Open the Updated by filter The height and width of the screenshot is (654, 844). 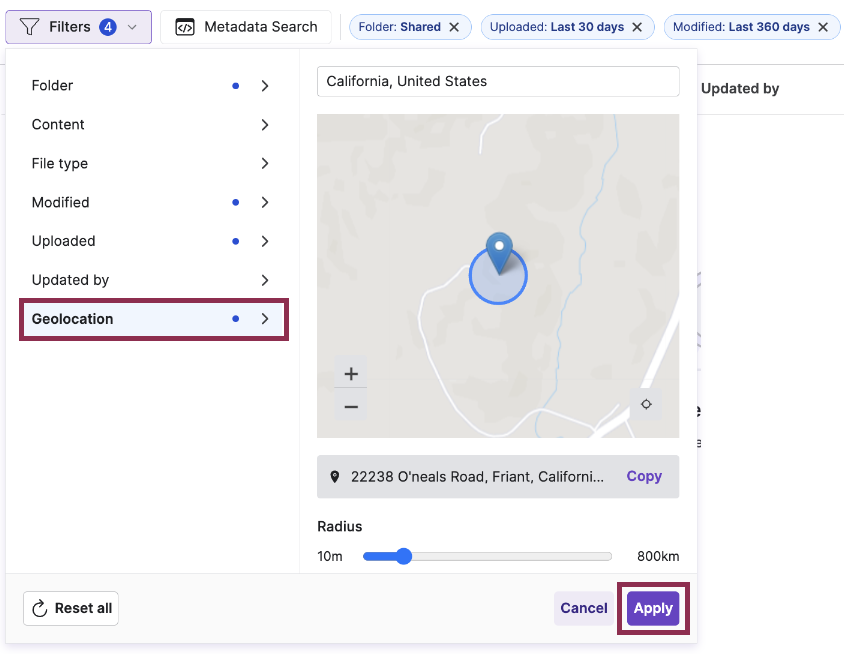[150, 280]
